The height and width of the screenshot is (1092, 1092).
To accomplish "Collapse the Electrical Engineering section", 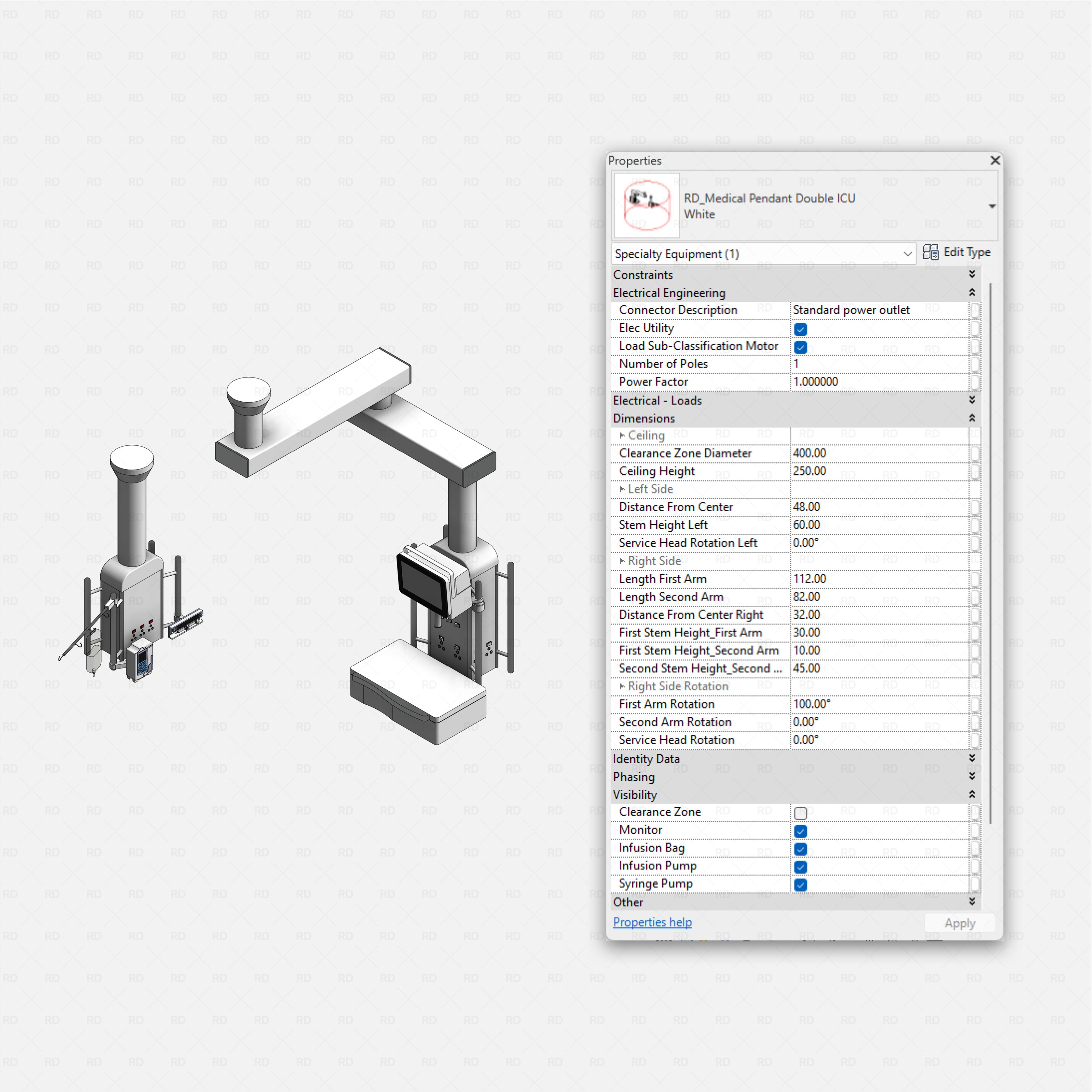I will [972, 292].
